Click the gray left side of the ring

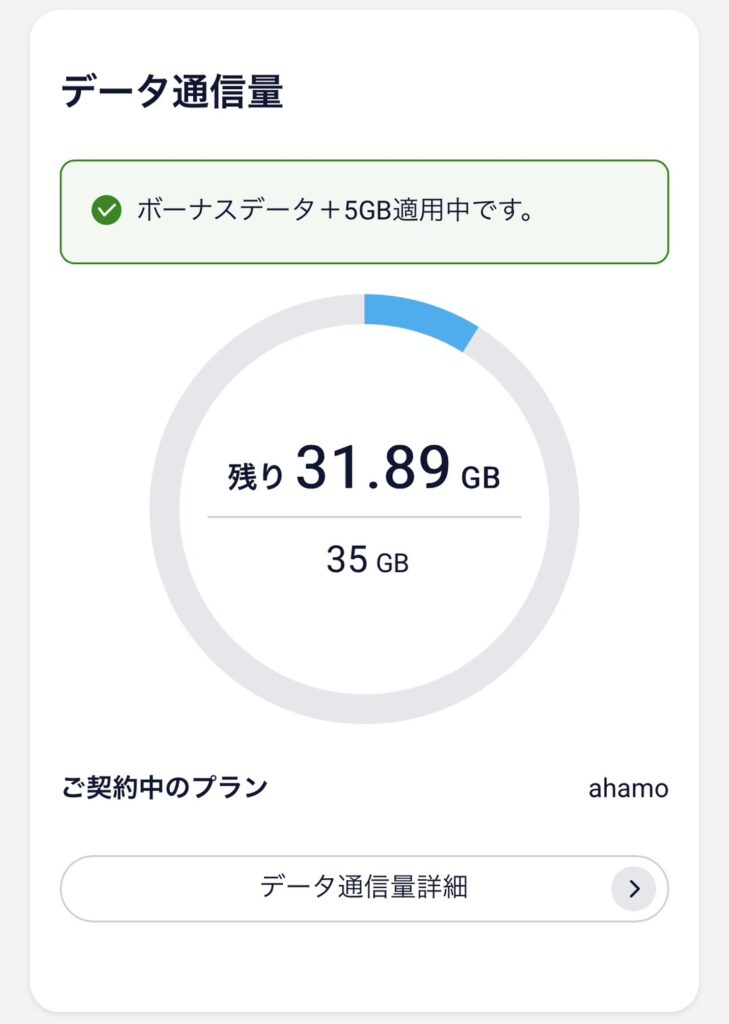[x=165, y=509]
